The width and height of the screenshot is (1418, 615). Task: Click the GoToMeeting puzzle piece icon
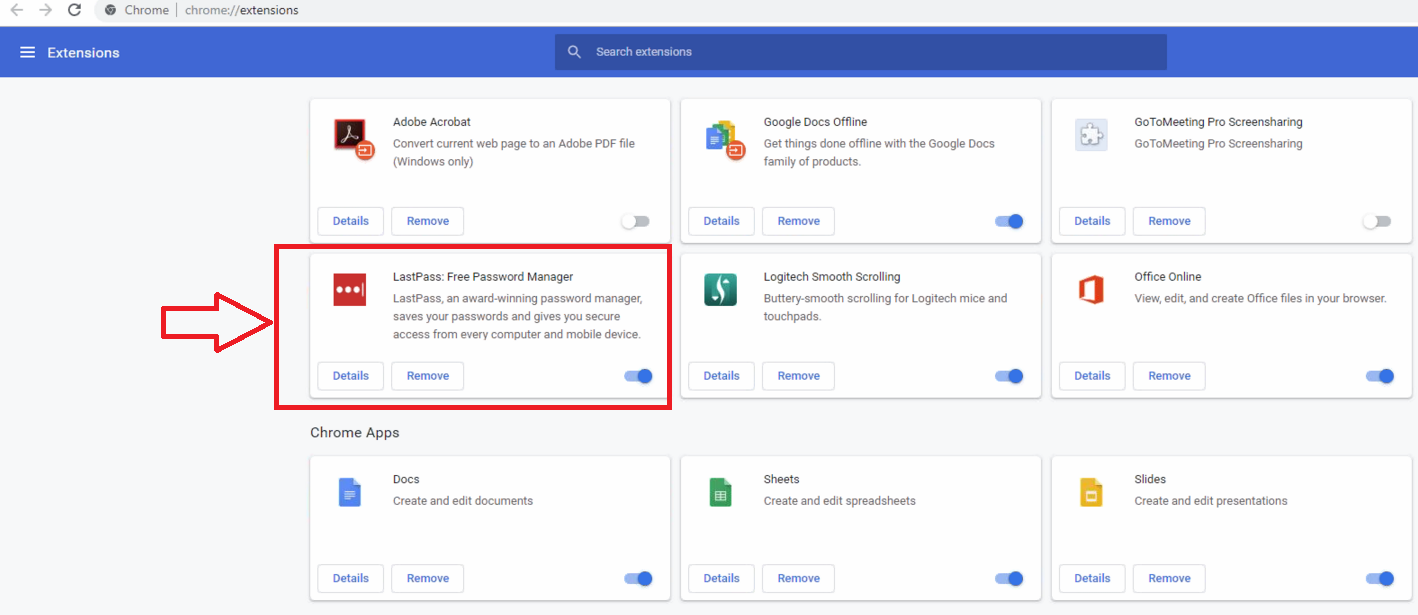pos(1091,135)
